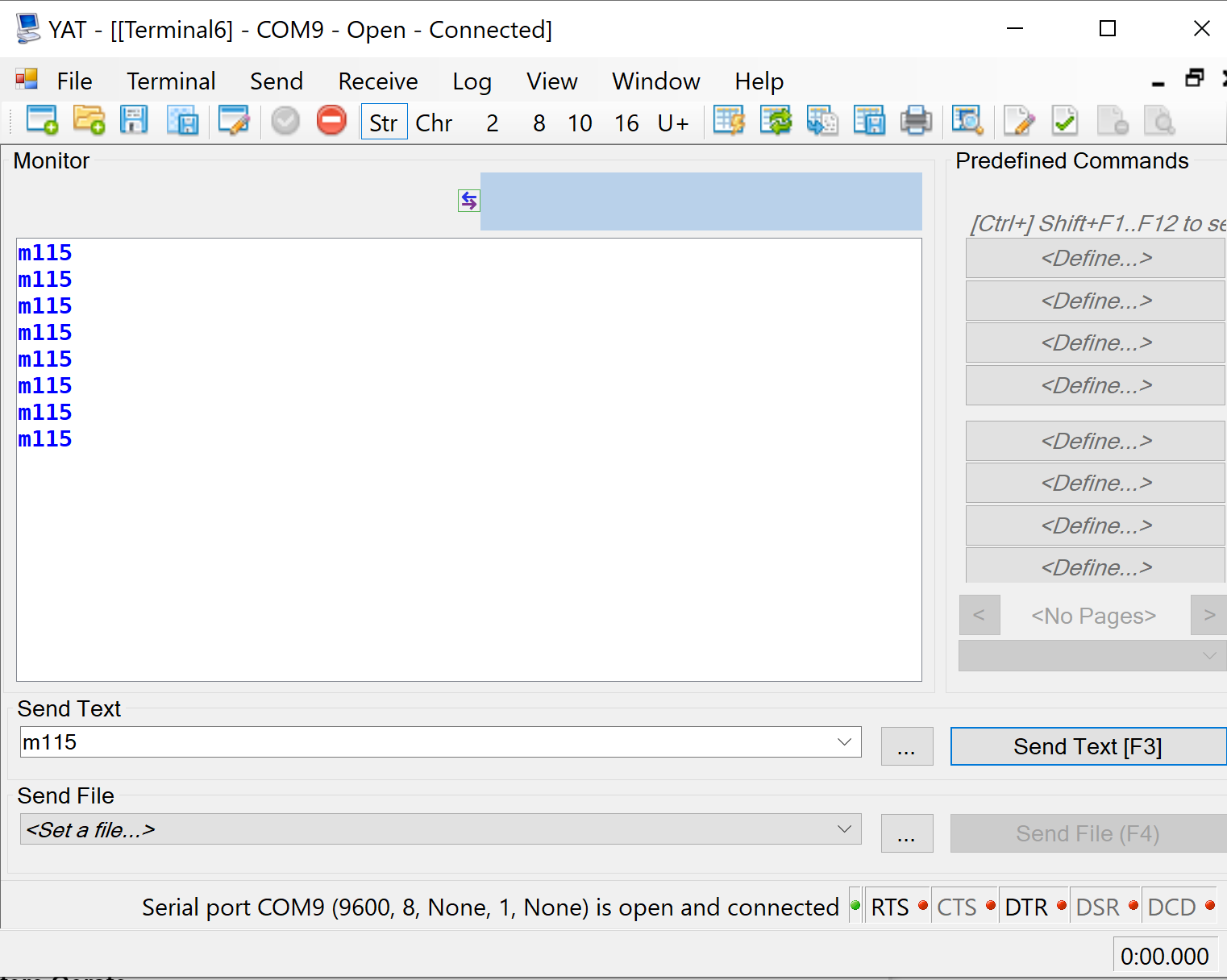The width and height of the screenshot is (1227, 980).
Task: Save monitor to file icon
Action: [869, 121]
